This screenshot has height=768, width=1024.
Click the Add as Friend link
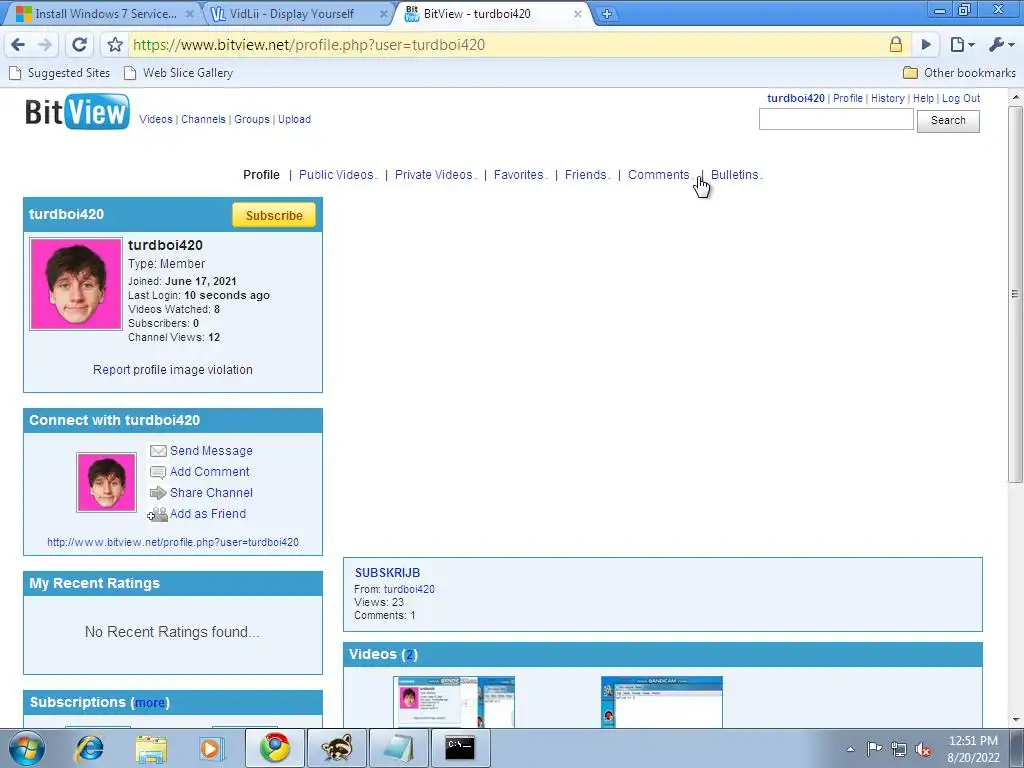coord(208,514)
